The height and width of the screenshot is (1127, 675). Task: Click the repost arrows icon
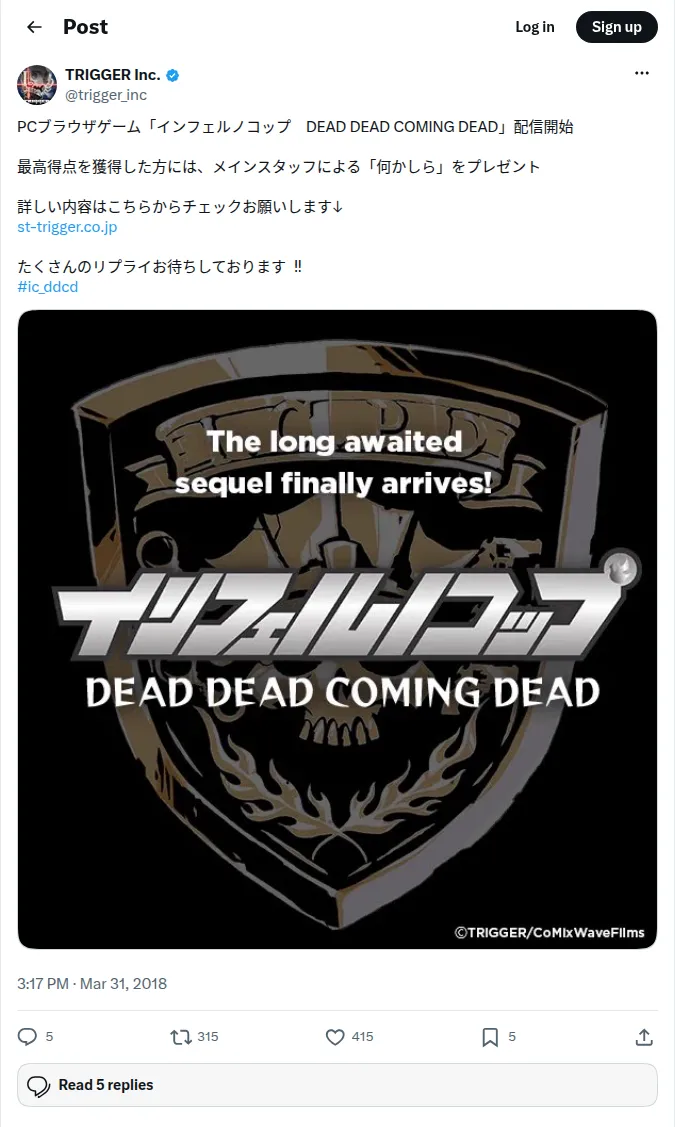[x=180, y=1036]
